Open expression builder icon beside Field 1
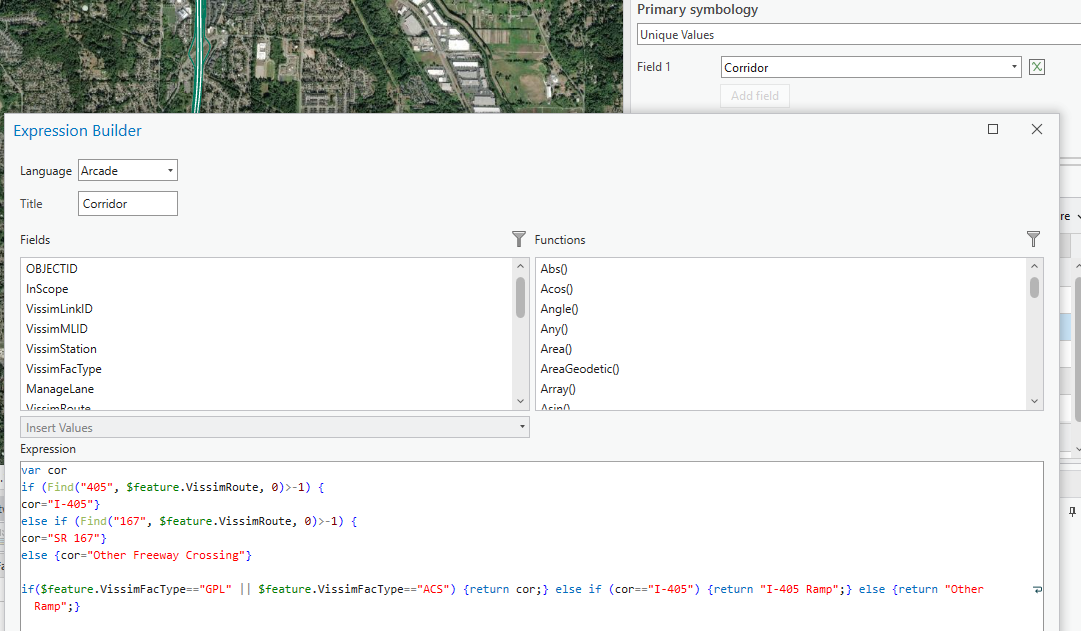The image size is (1081, 631). tap(1036, 67)
